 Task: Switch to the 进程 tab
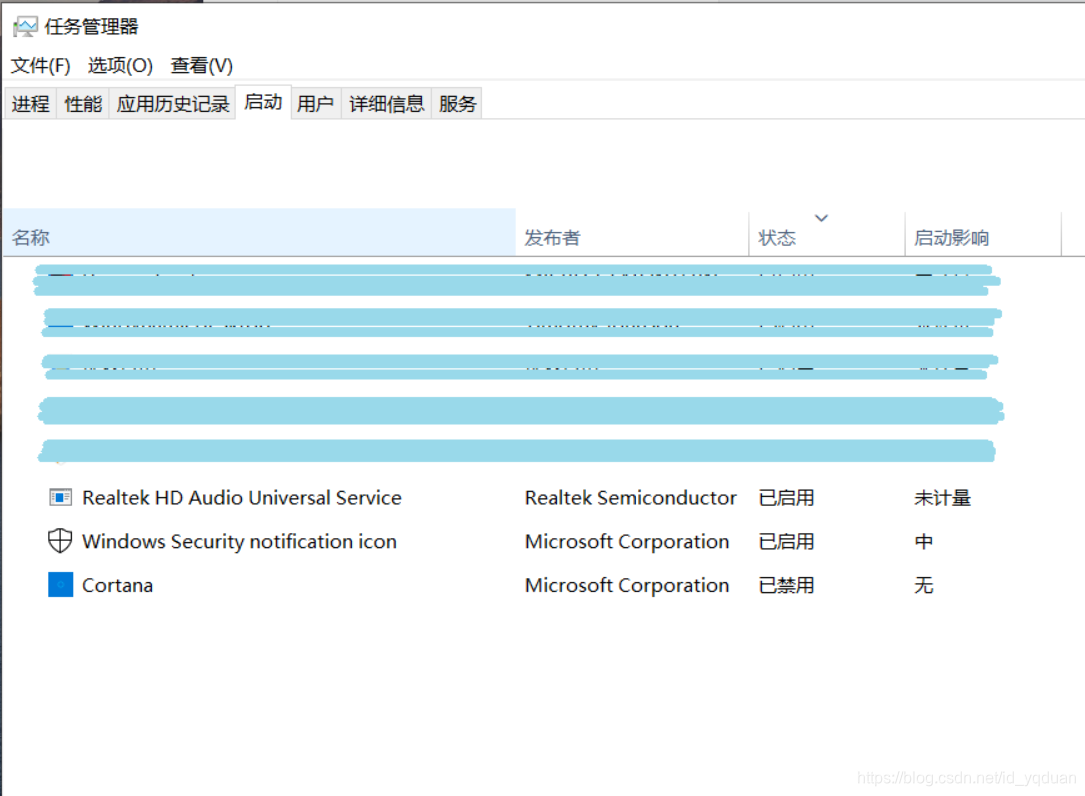pyautogui.click(x=30, y=104)
